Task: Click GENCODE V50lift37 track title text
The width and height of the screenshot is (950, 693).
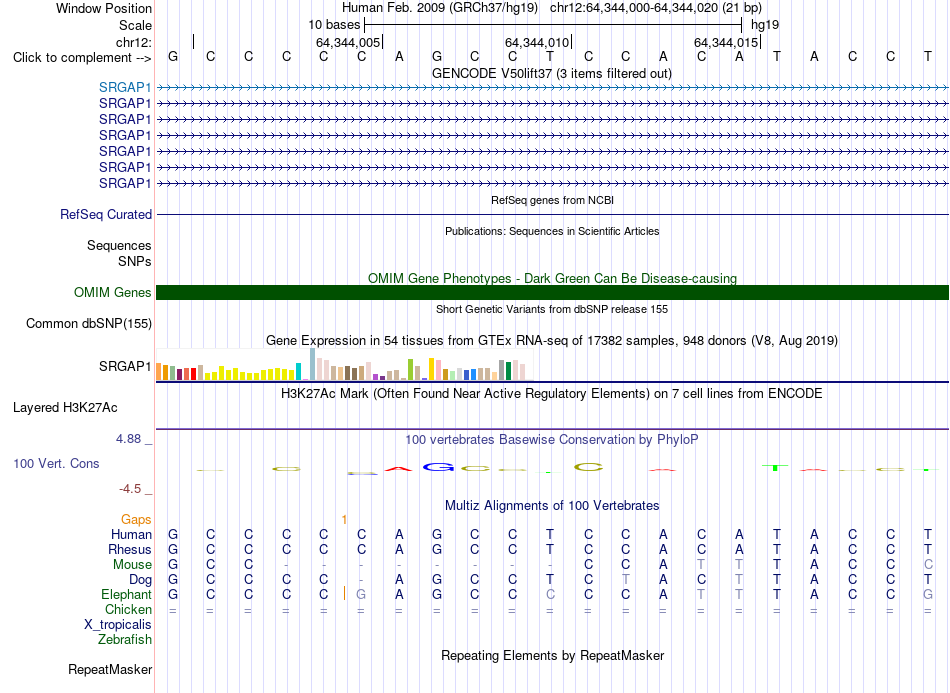Action: pos(551,74)
